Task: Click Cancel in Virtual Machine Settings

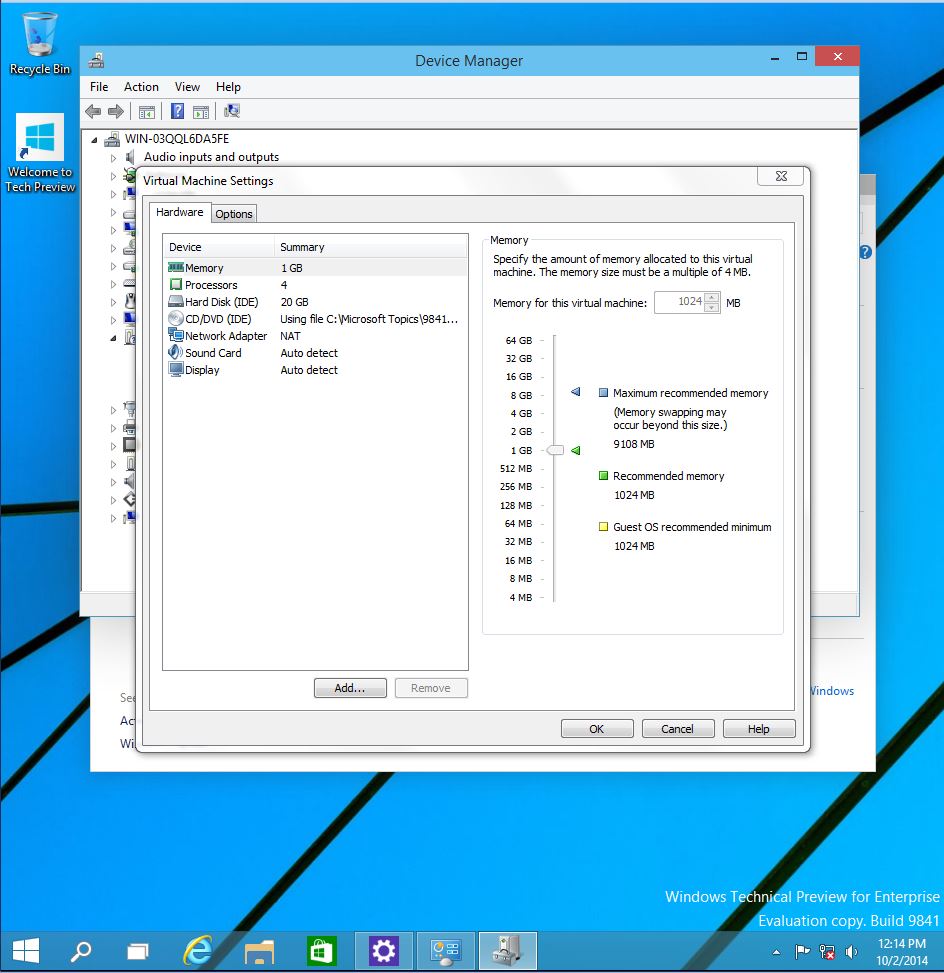Action: 677,729
